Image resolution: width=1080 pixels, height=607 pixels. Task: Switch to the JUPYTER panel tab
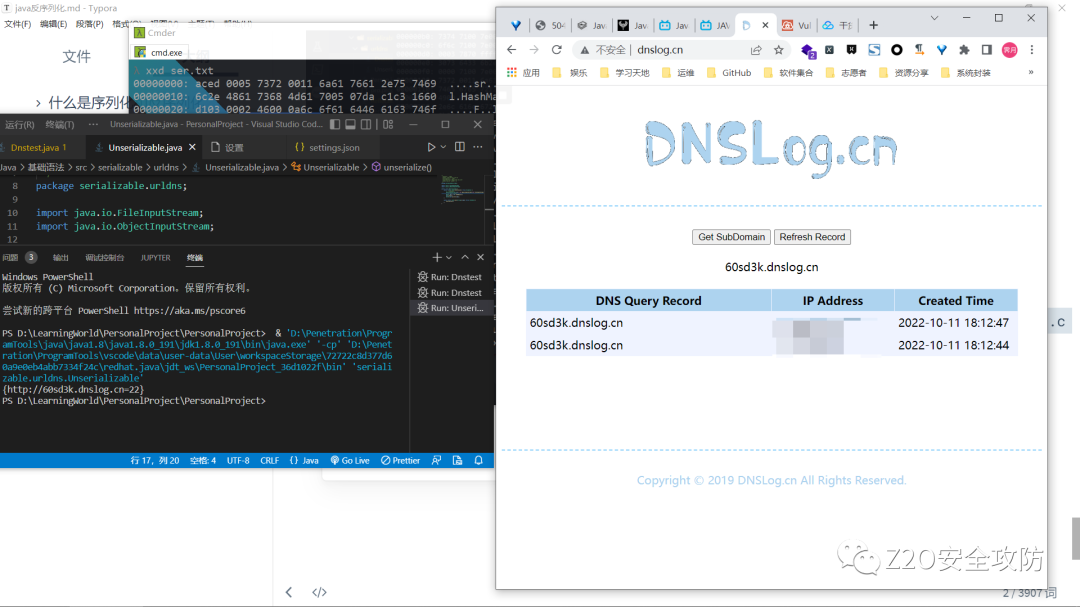pos(156,258)
